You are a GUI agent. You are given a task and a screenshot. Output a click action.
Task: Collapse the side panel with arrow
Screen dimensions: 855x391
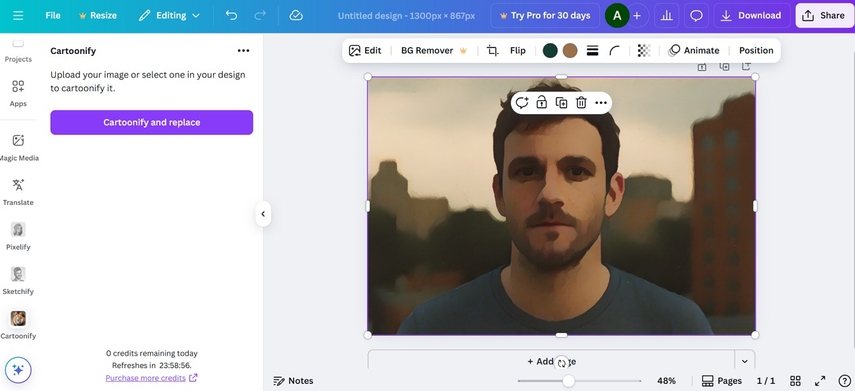point(263,214)
